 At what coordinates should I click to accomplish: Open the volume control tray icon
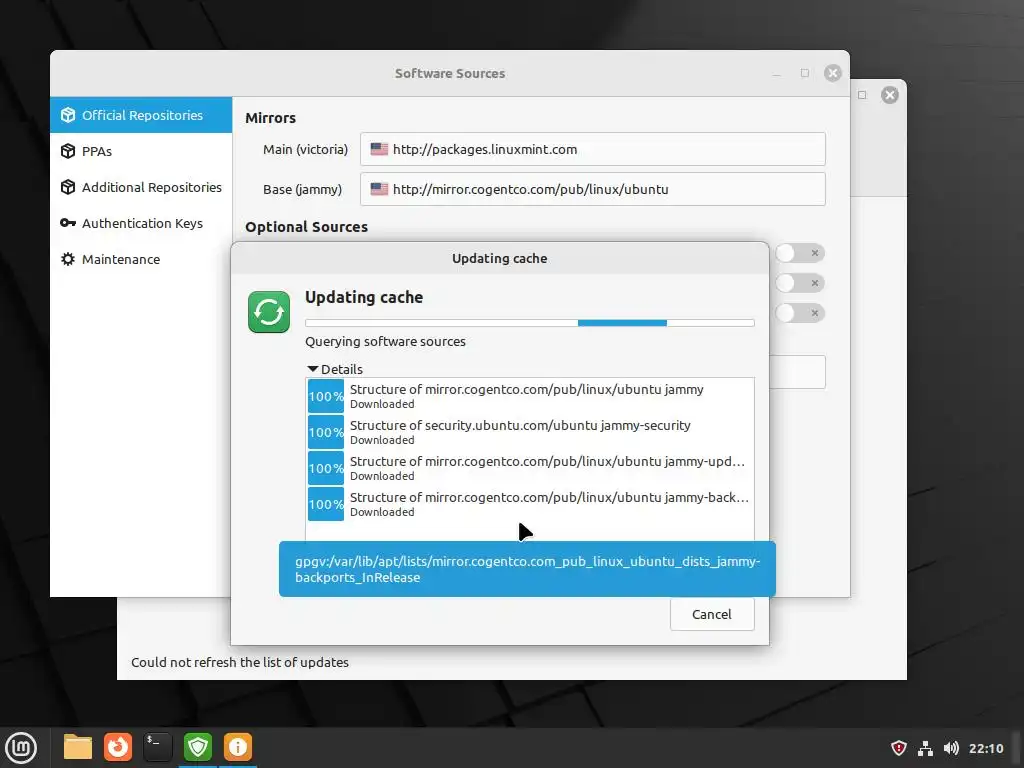pyautogui.click(x=951, y=748)
